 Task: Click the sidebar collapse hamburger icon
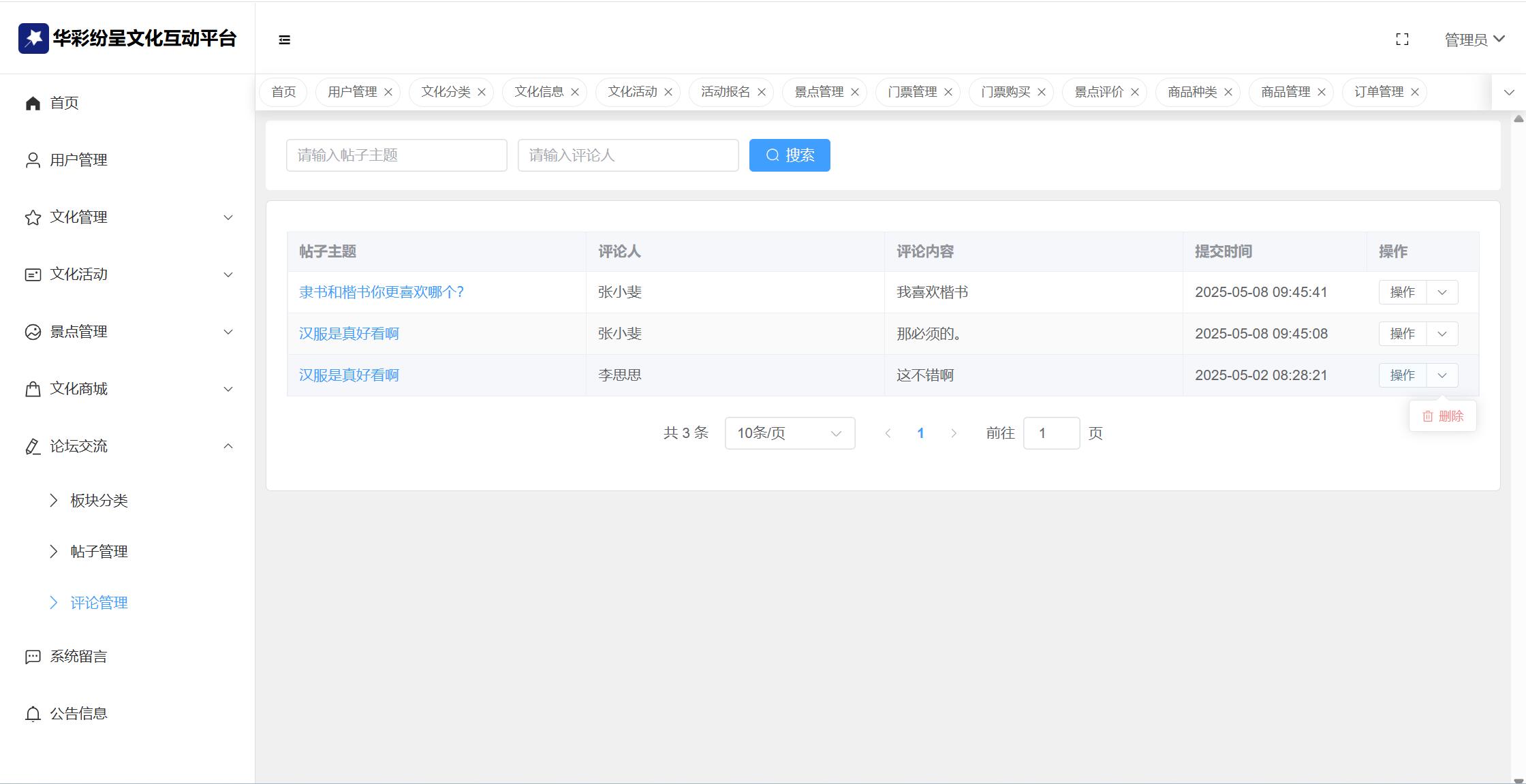tap(285, 40)
